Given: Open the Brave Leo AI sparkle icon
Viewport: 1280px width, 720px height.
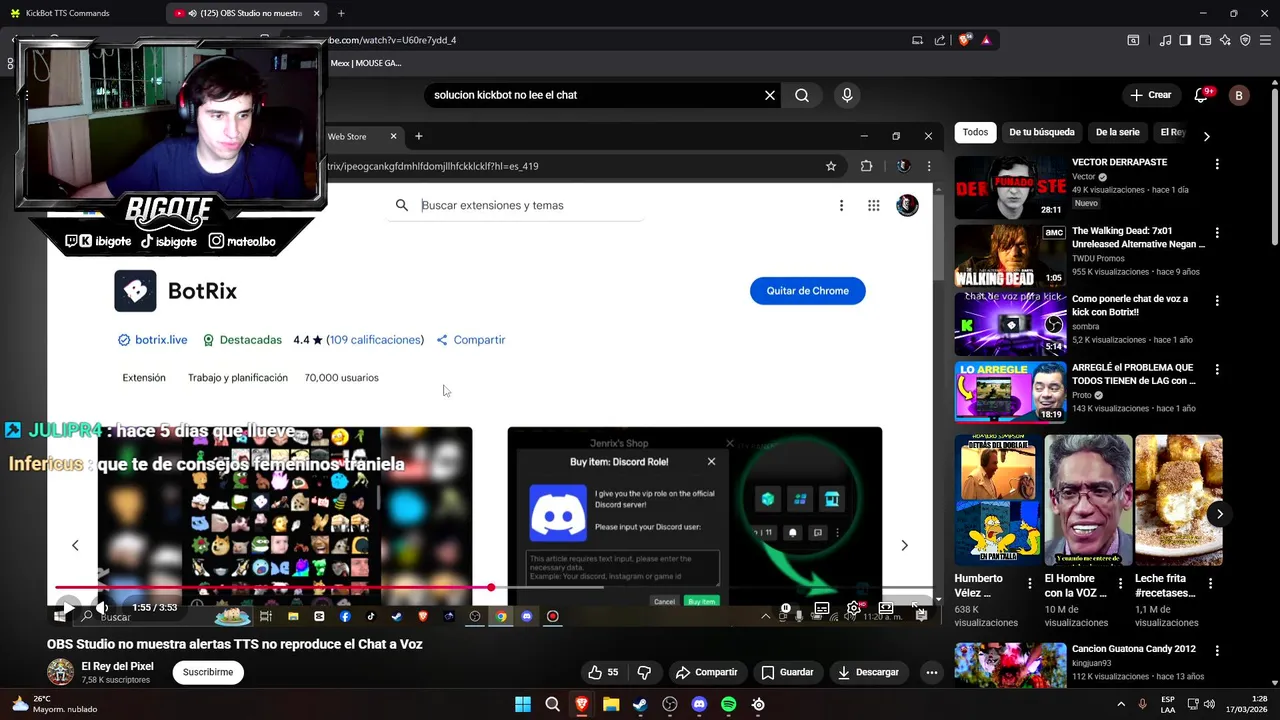Looking at the screenshot, I should 1225,40.
